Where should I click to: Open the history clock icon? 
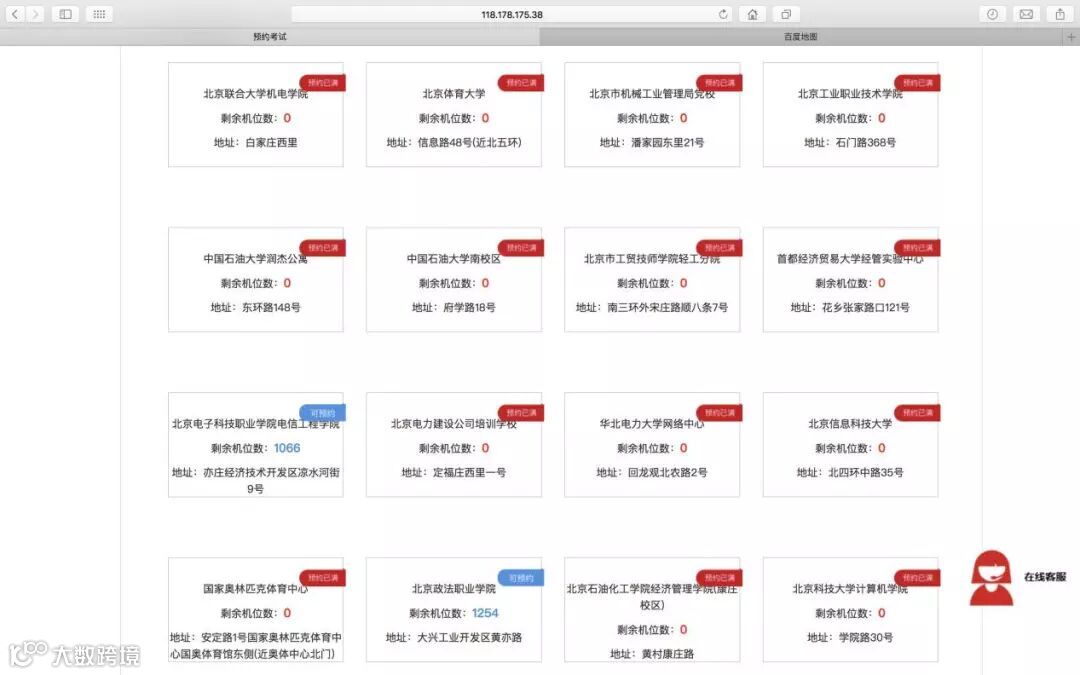992,14
